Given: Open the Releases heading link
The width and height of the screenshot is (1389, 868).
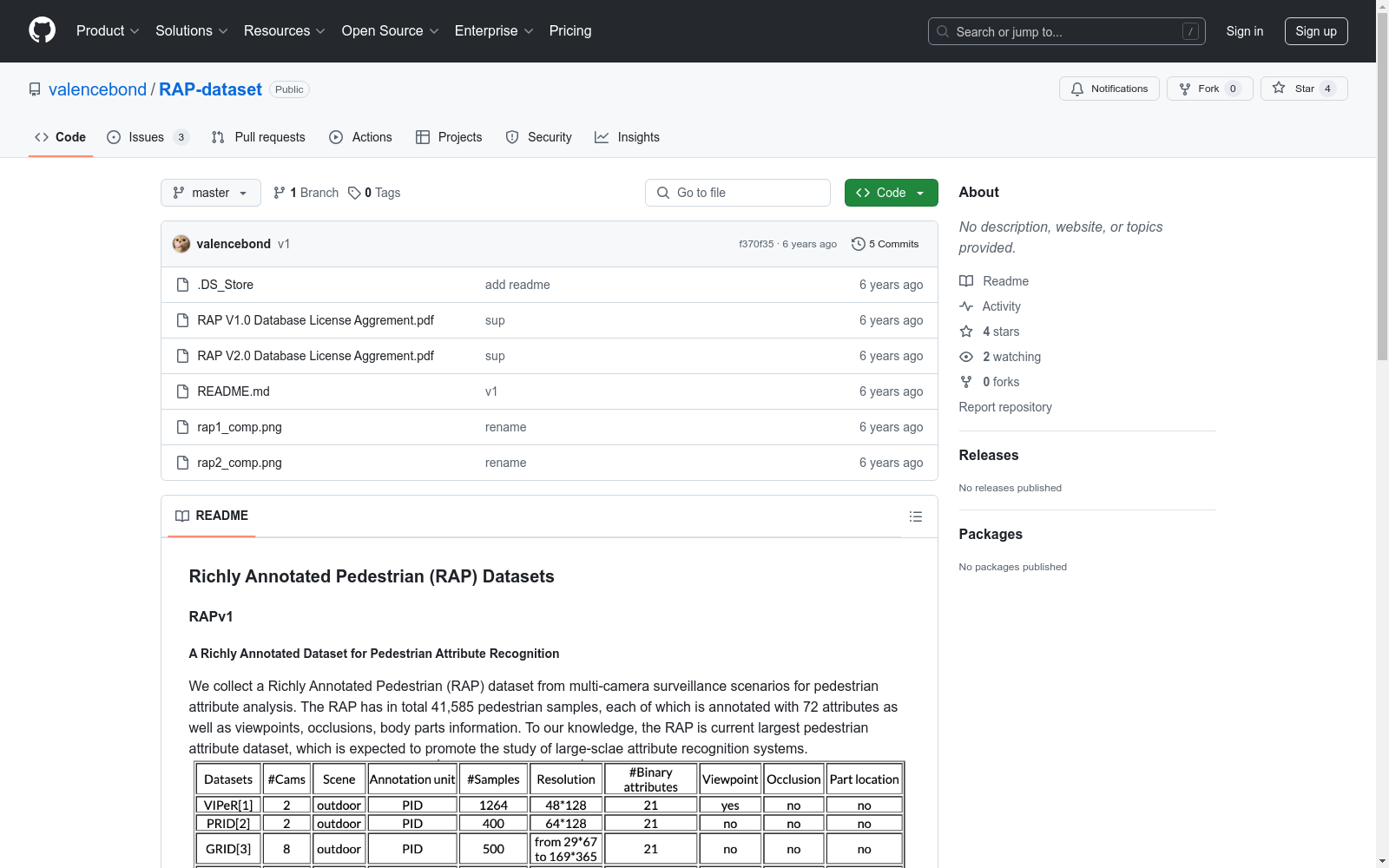Looking at the screenshot, I should click(x=989, y=455).
